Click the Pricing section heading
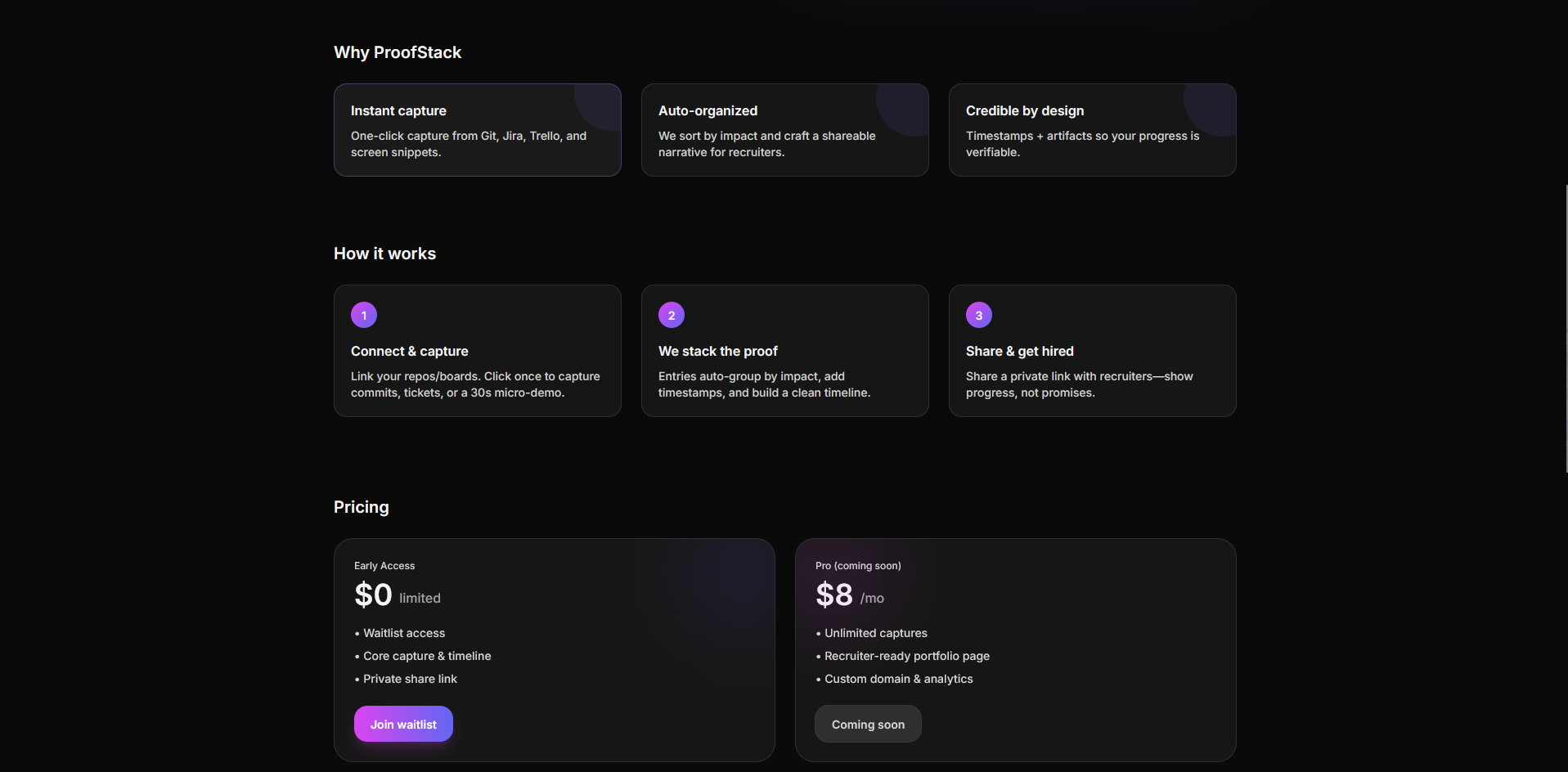 tap(361, 507)
